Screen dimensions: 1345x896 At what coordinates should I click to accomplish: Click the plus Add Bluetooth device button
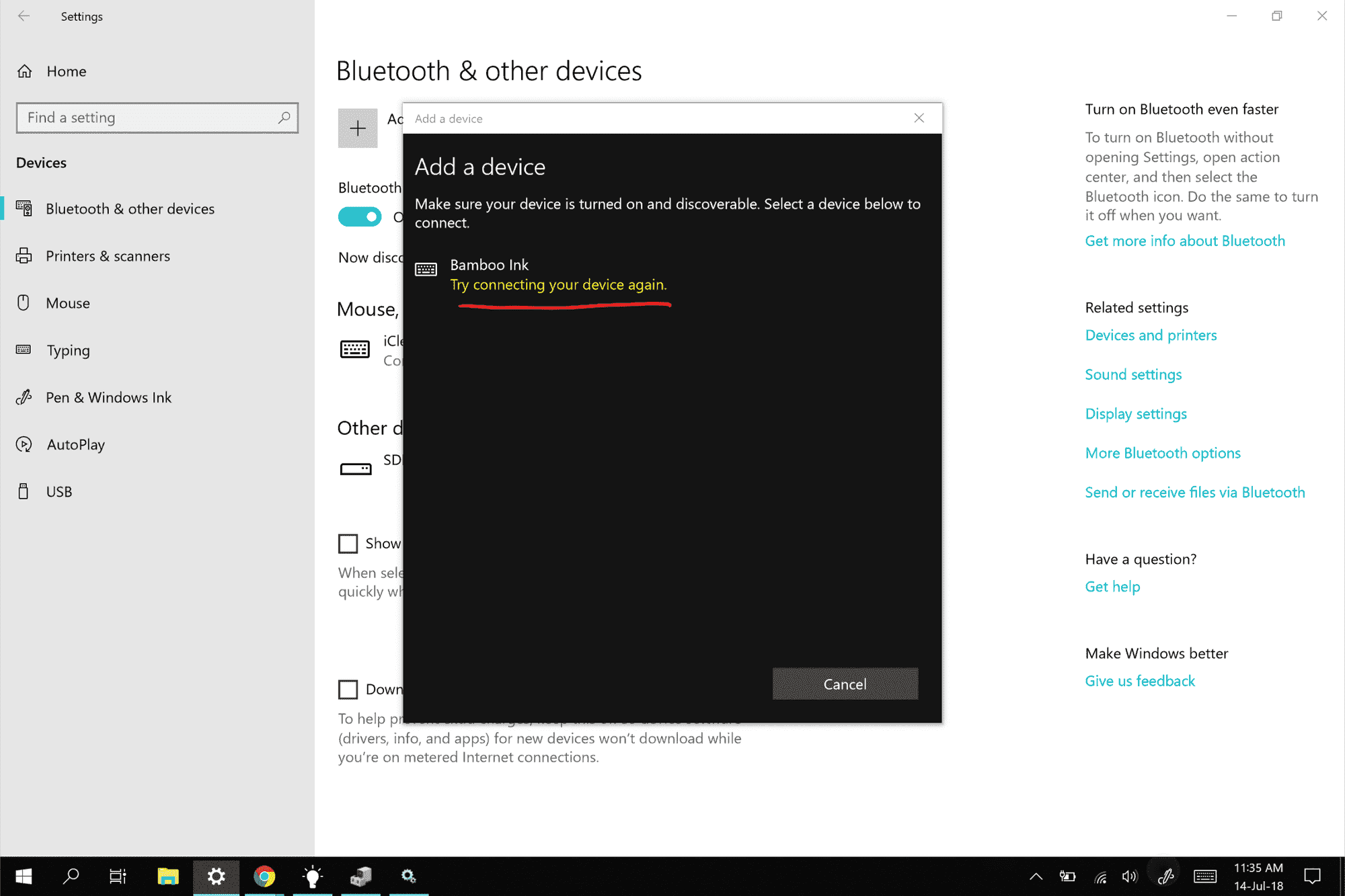[358, 128]
